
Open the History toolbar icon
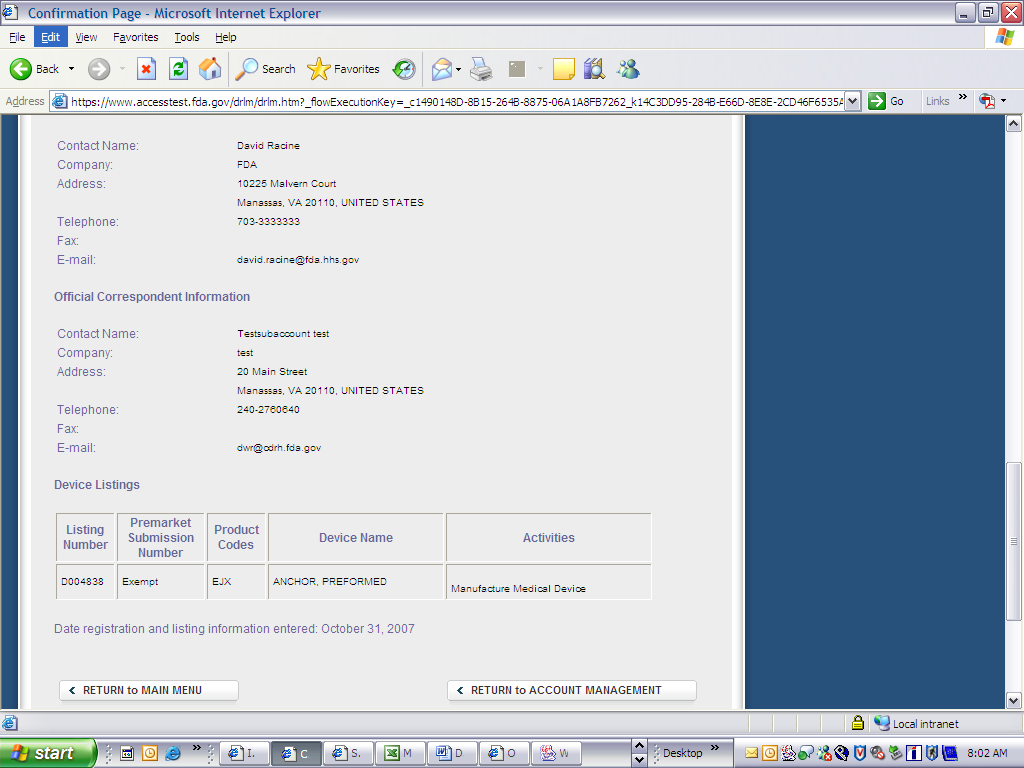404,69
